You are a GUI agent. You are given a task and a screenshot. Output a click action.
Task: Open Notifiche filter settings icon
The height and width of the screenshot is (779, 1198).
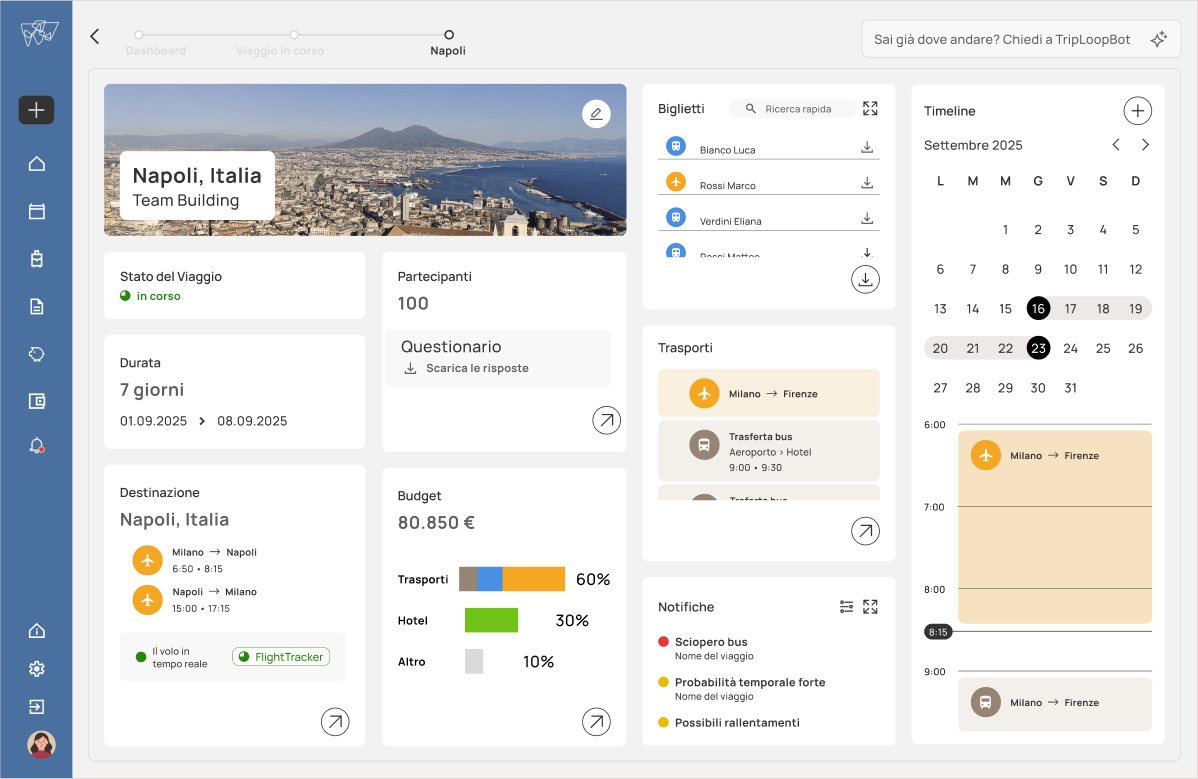point(847,606)
